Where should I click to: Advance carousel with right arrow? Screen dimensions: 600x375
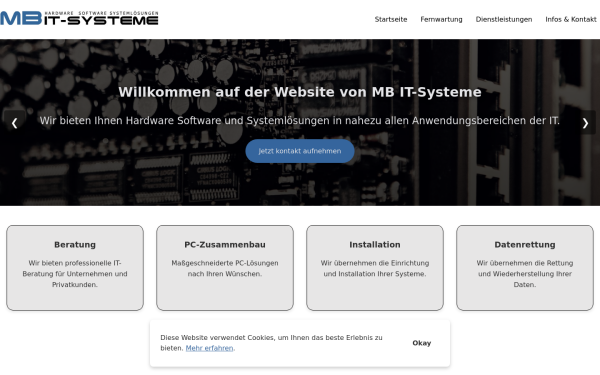[x=585, y=122]
